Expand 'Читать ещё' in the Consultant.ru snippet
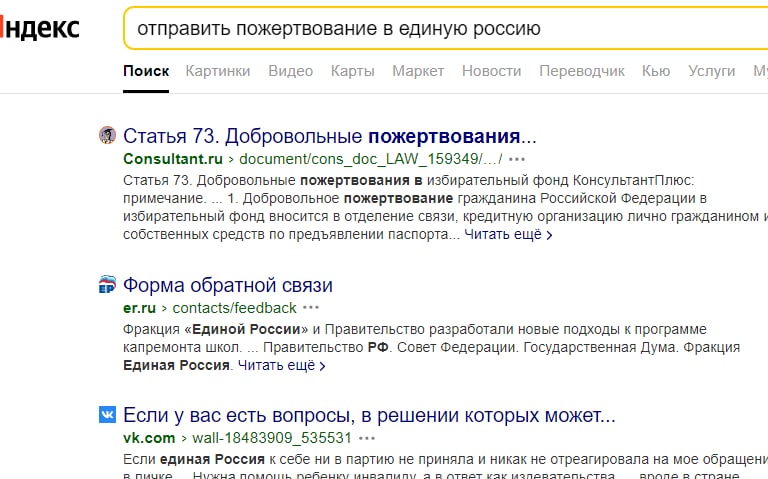 pos(508,235)
